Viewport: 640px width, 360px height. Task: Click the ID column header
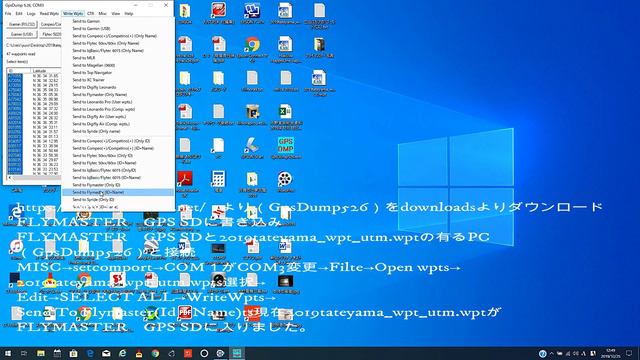(x=19, y=71)
